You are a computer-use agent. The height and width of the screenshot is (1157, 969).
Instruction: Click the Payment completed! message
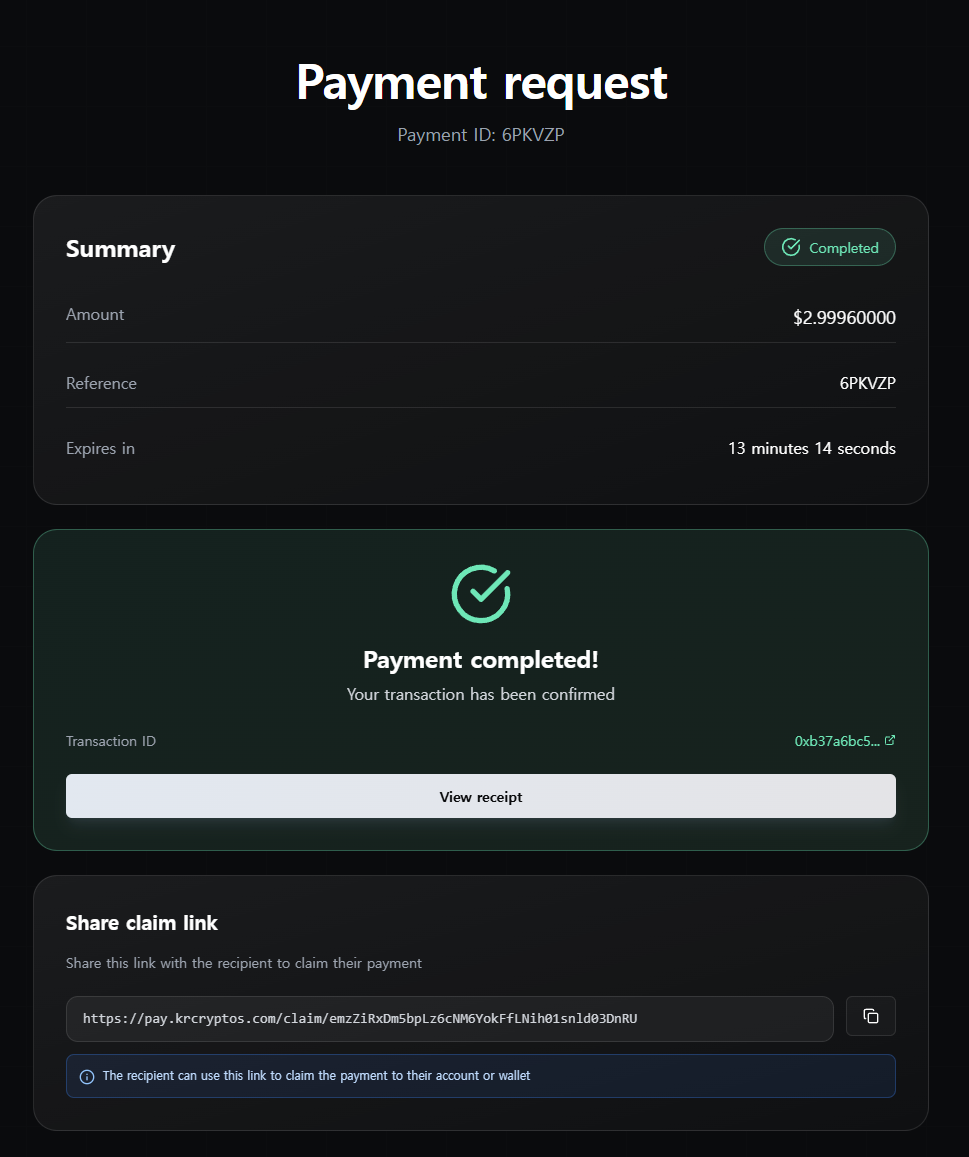pos(481,660)
